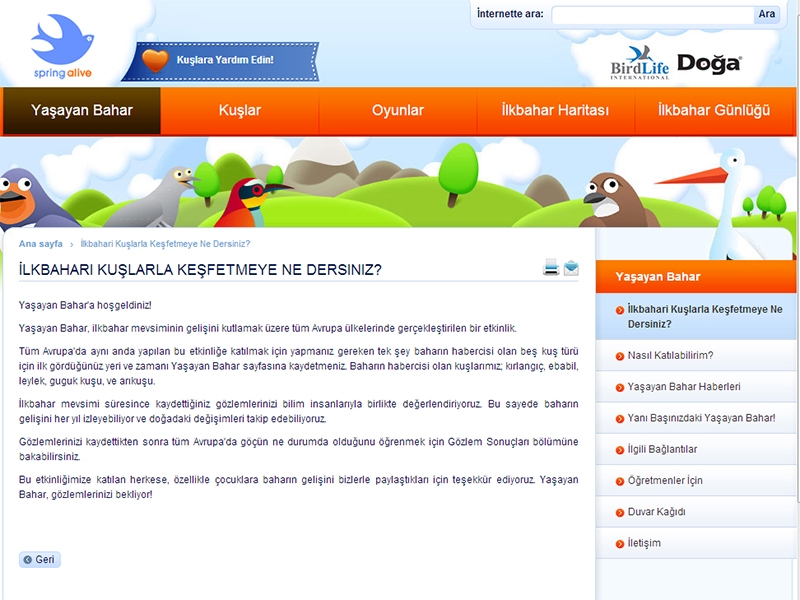Image resolution: width=800 pixels, height=600 pixels.
Task: Open İlkbahar Haritası navigation item
Action: click(x=555, y=111)
